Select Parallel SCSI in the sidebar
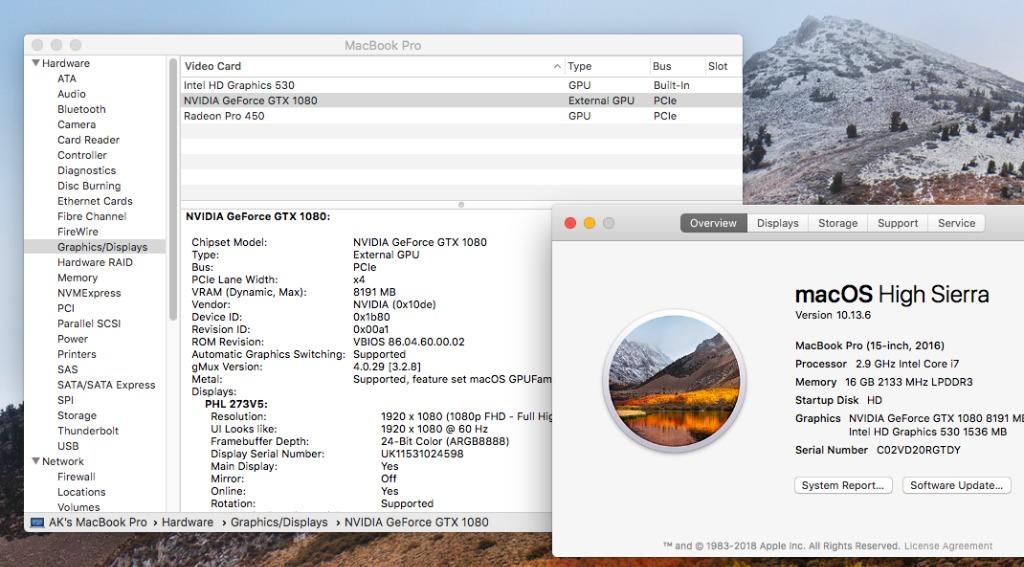This screenshot has height=567, width=1024. pyautogui.click(x=89, y=323)
